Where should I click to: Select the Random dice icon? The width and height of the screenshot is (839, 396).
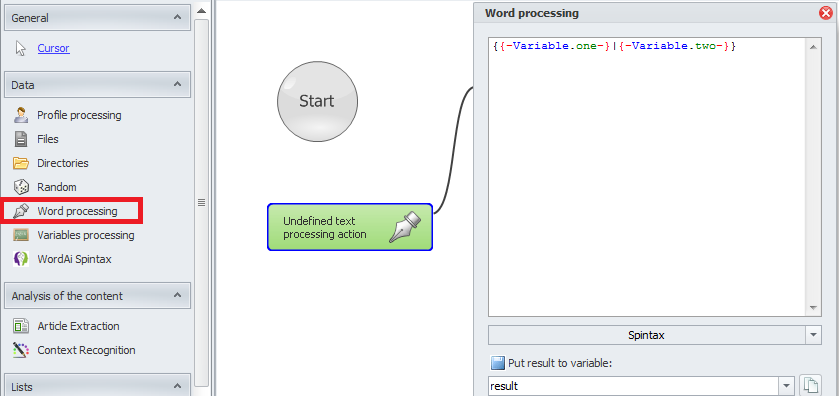21,187
